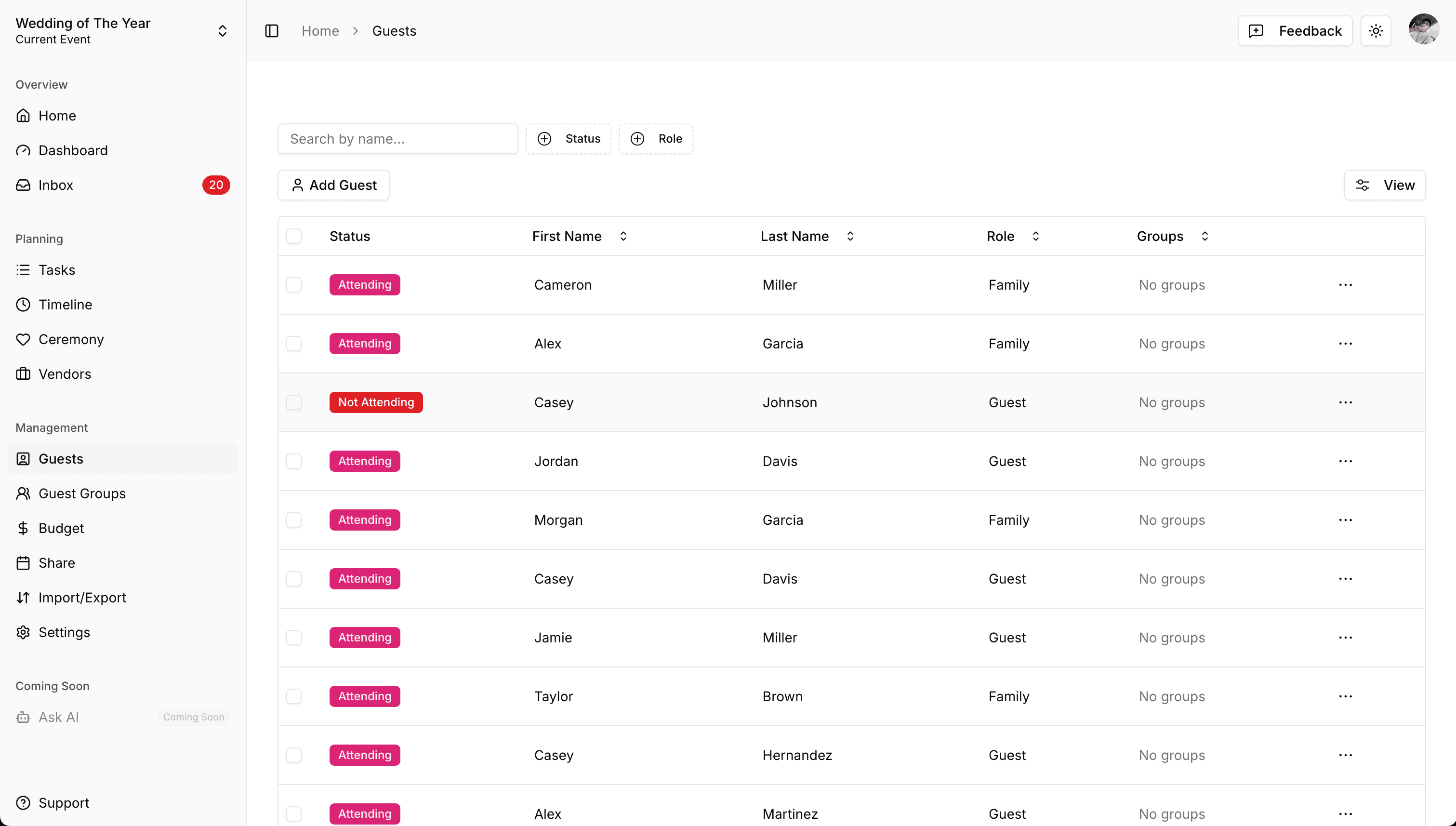Screen dimensions: 1456x826
Task: Open Guests in the Management section
Action: (x=60, y=458)
